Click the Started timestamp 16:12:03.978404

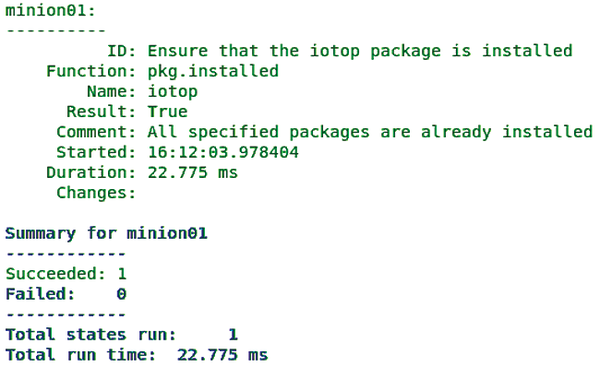(x=223, y=152)
